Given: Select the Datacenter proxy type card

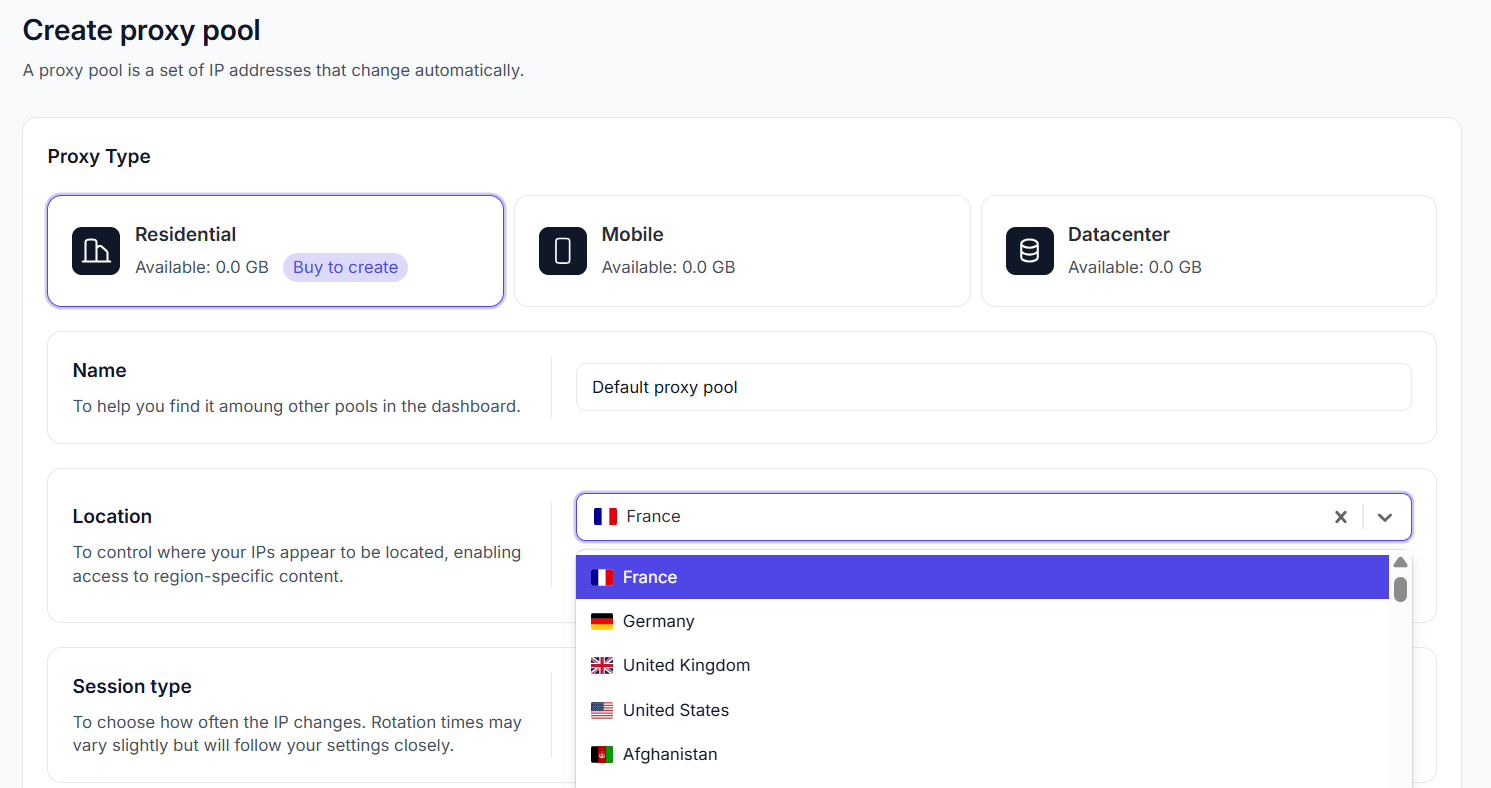Looking at the screenshot, I should (x=1208, y=251).
